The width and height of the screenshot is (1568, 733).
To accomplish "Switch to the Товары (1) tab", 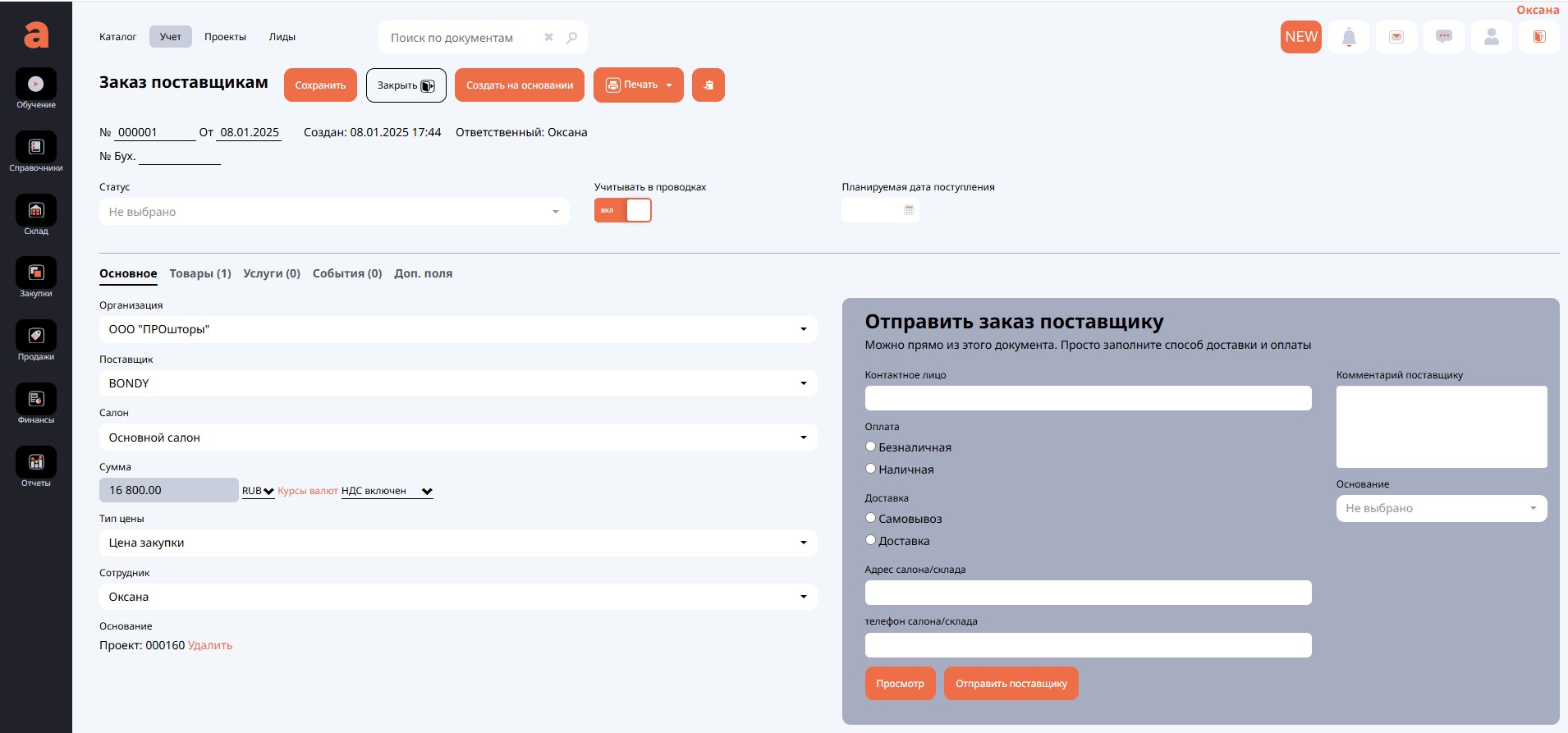I will tap(200, 273).
